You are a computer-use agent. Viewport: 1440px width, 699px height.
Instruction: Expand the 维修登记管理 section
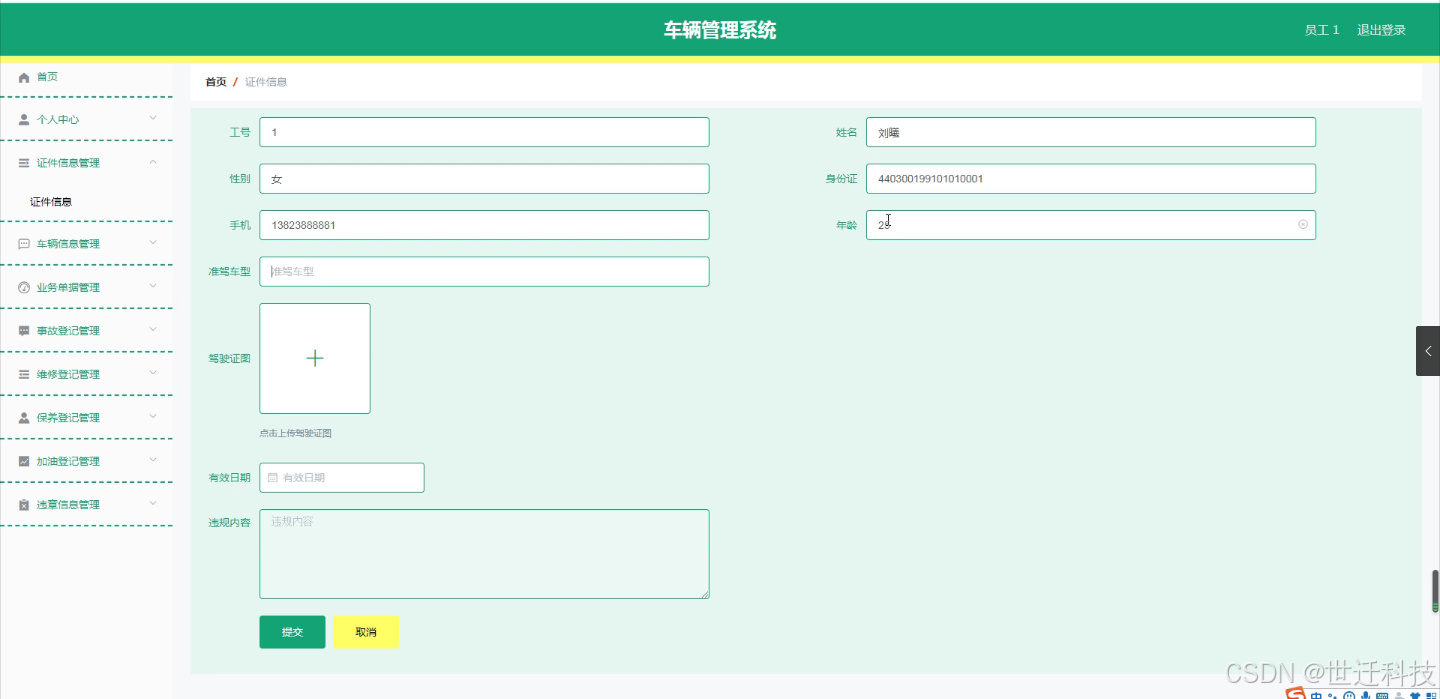coord(153,373)
